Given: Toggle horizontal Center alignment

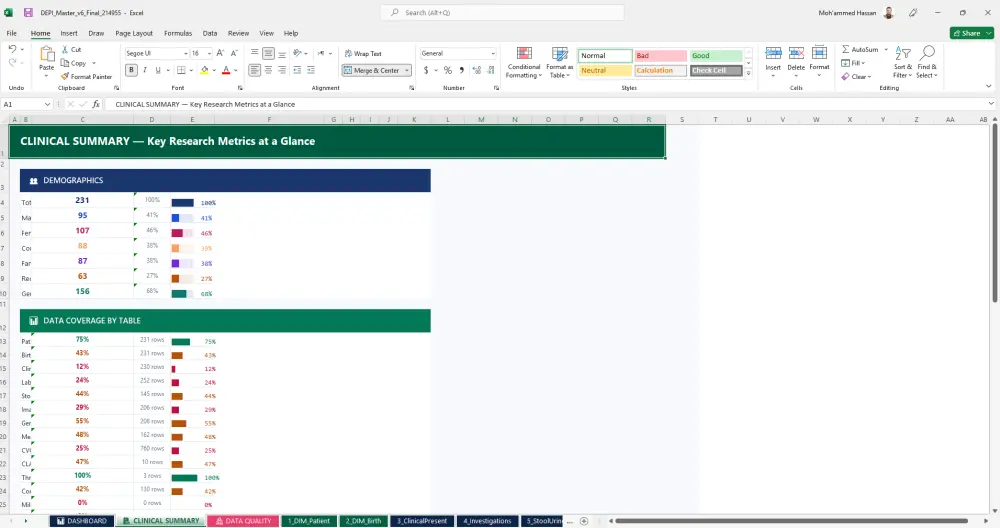Looking at the screenshot, I should [268, 70].
